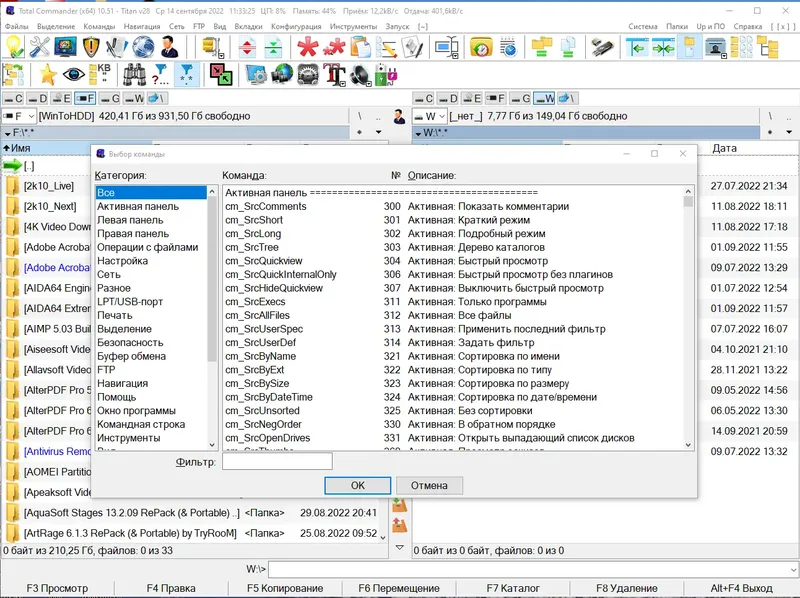The image size is (800, 598).
Task: Click the blue globe toolbar icon
Action: click(x=143, y=47)
